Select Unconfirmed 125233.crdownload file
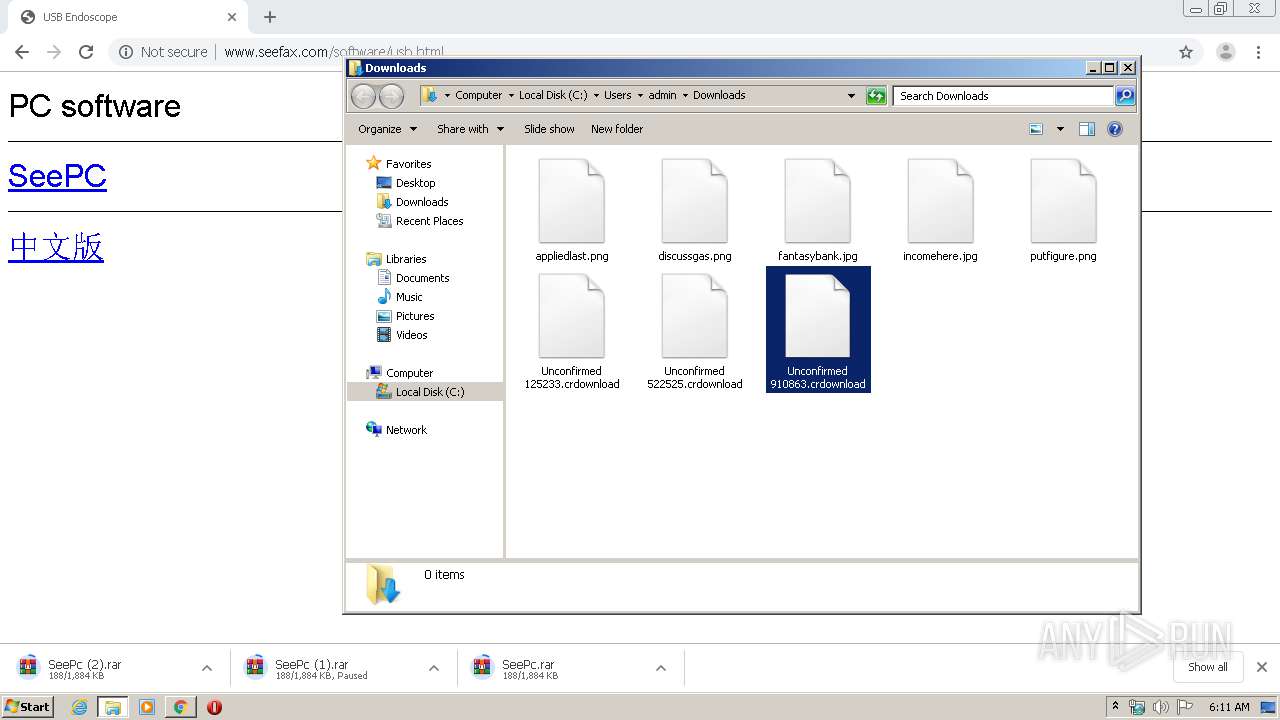 click(x=571, y=331)
